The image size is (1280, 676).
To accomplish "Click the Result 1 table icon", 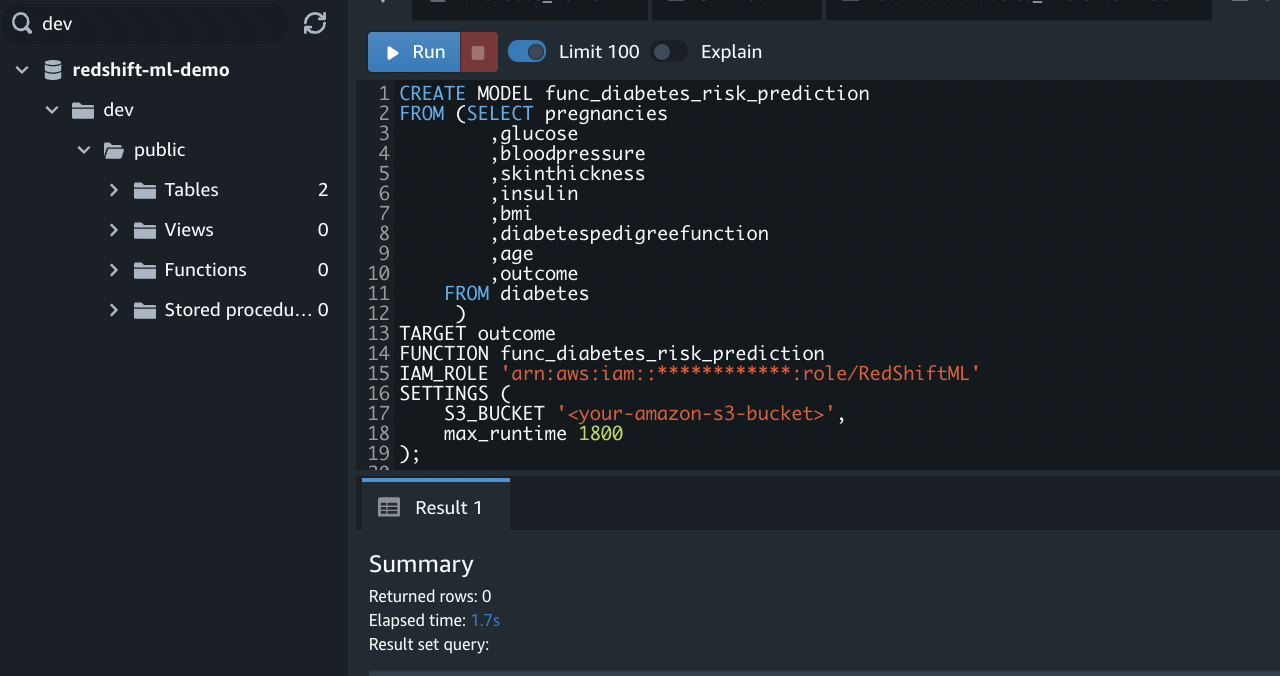I will point(389,508).
